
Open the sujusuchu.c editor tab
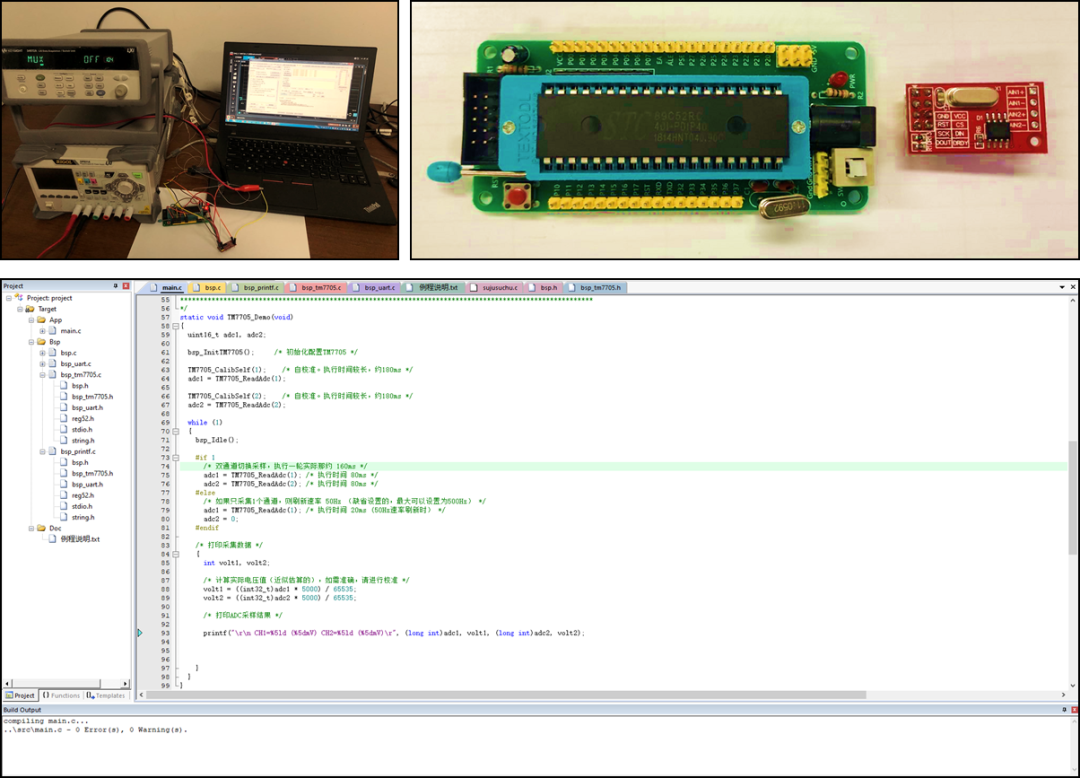click(495, 288)
